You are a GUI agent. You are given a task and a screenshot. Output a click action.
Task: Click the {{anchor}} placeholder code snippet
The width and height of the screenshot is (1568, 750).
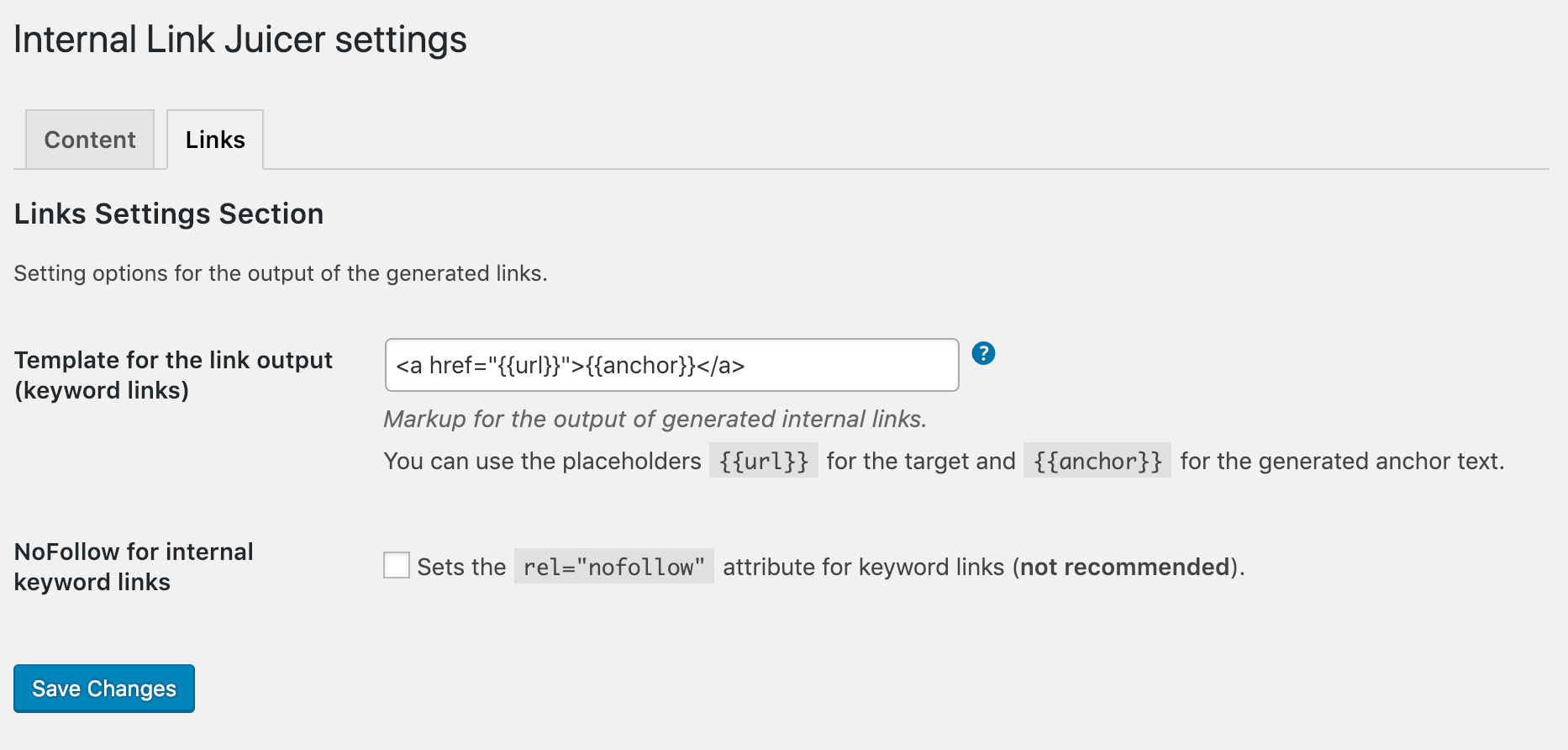[x=1097, y=461]
